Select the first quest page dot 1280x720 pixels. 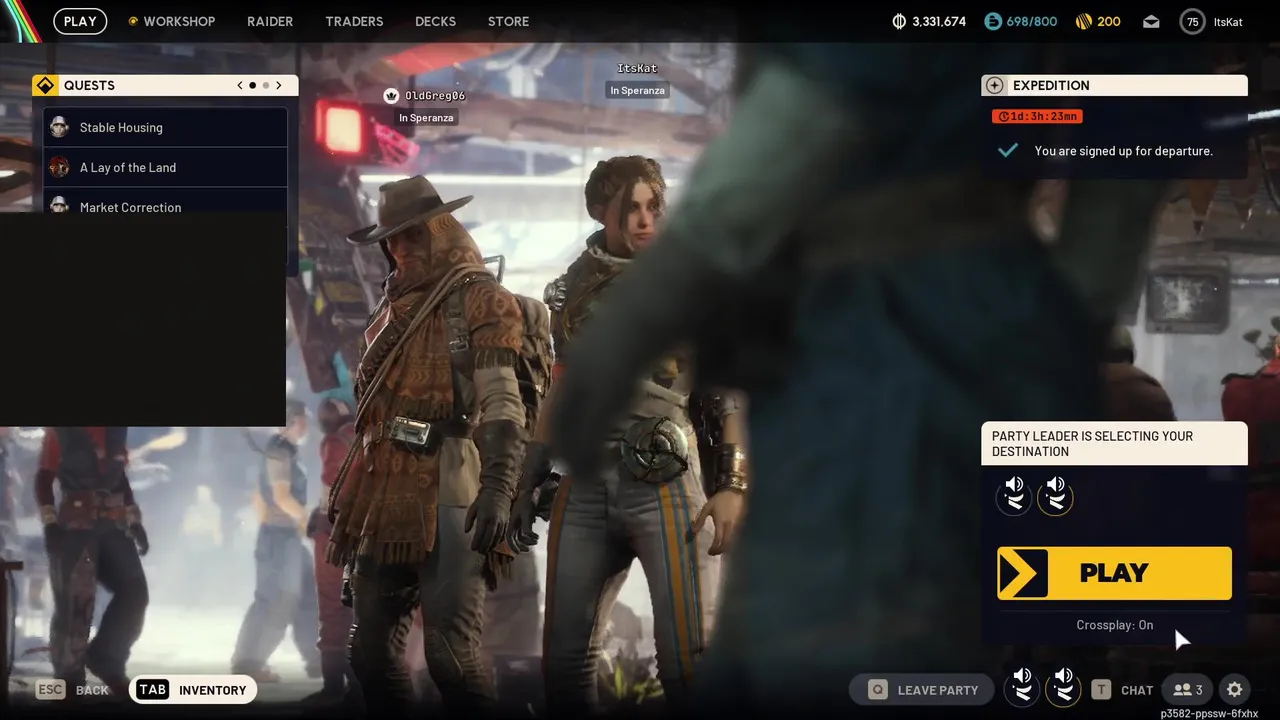(253, 85)
